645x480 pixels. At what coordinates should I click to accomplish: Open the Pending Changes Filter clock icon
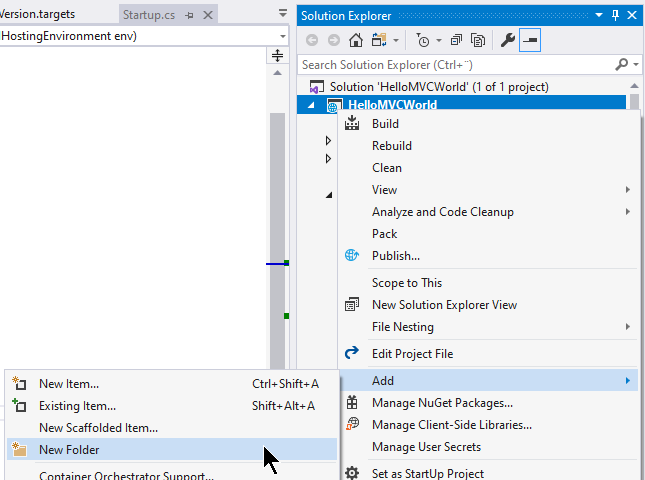tap(422, 40)
